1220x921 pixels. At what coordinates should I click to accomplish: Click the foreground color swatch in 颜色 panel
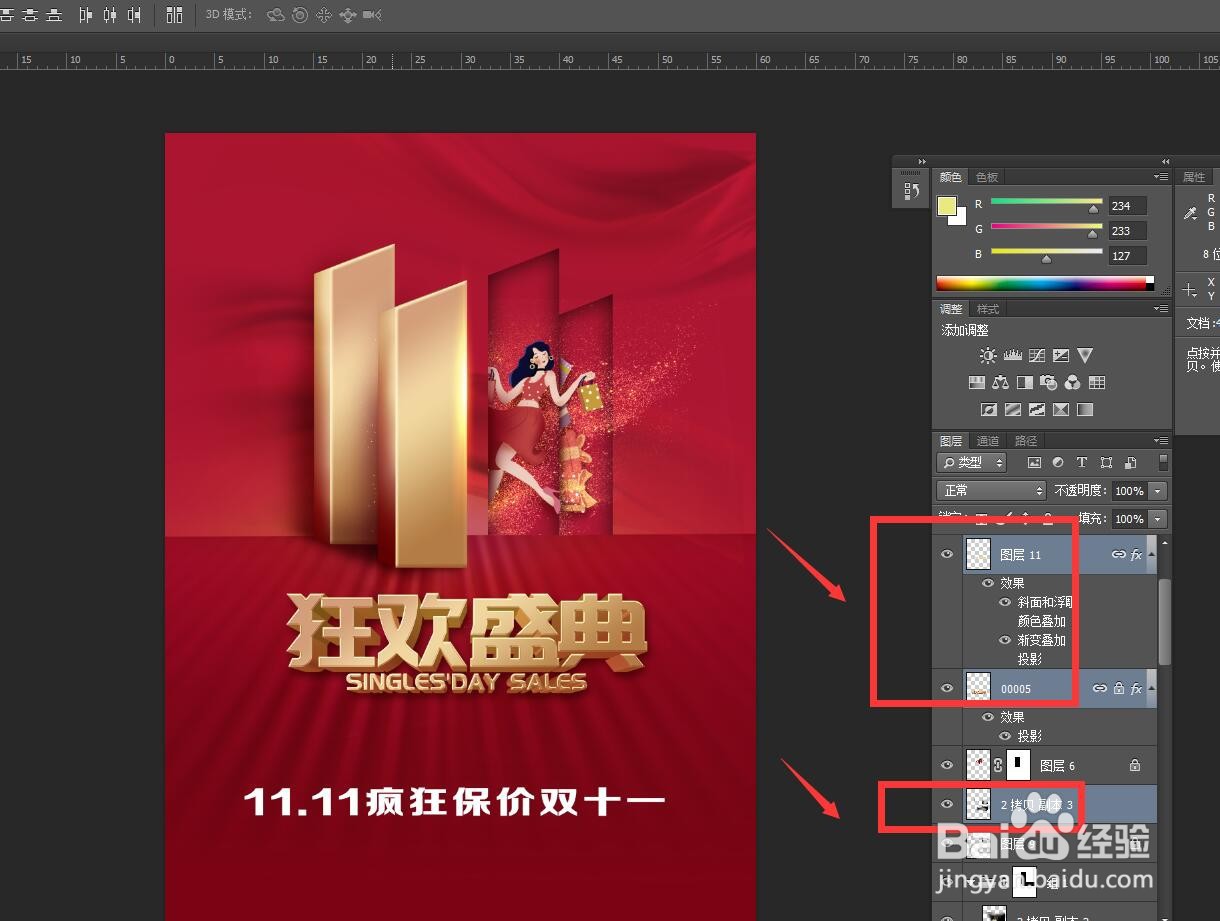tap(947, 205)
